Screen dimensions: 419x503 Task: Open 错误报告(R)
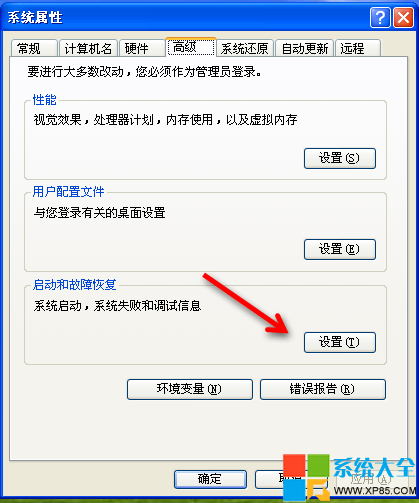click(323, 389)
